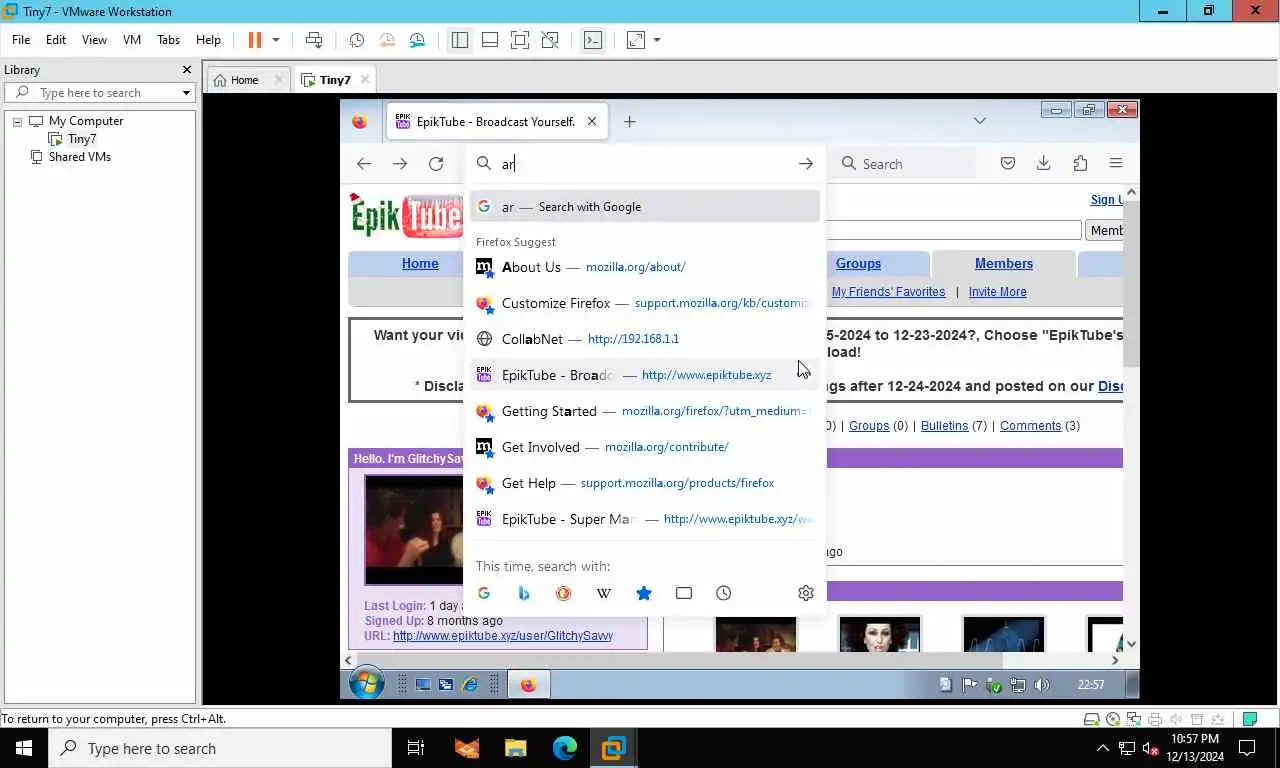Image resolution: width=1280 pixels, height=768 pixels.
Task: Search this time with Wikipedia
Action: (604, 593)
